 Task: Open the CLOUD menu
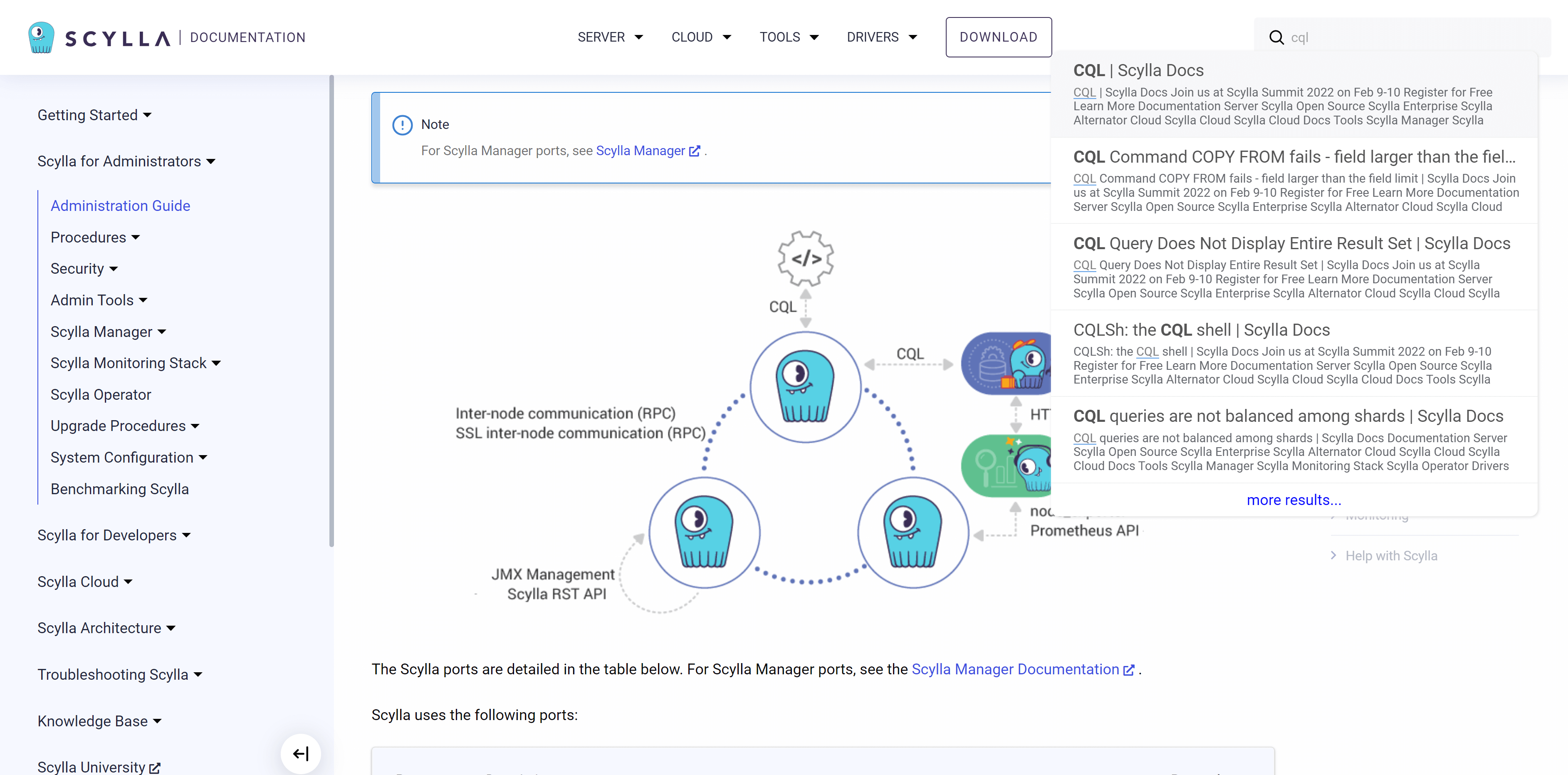click(701, 37)
